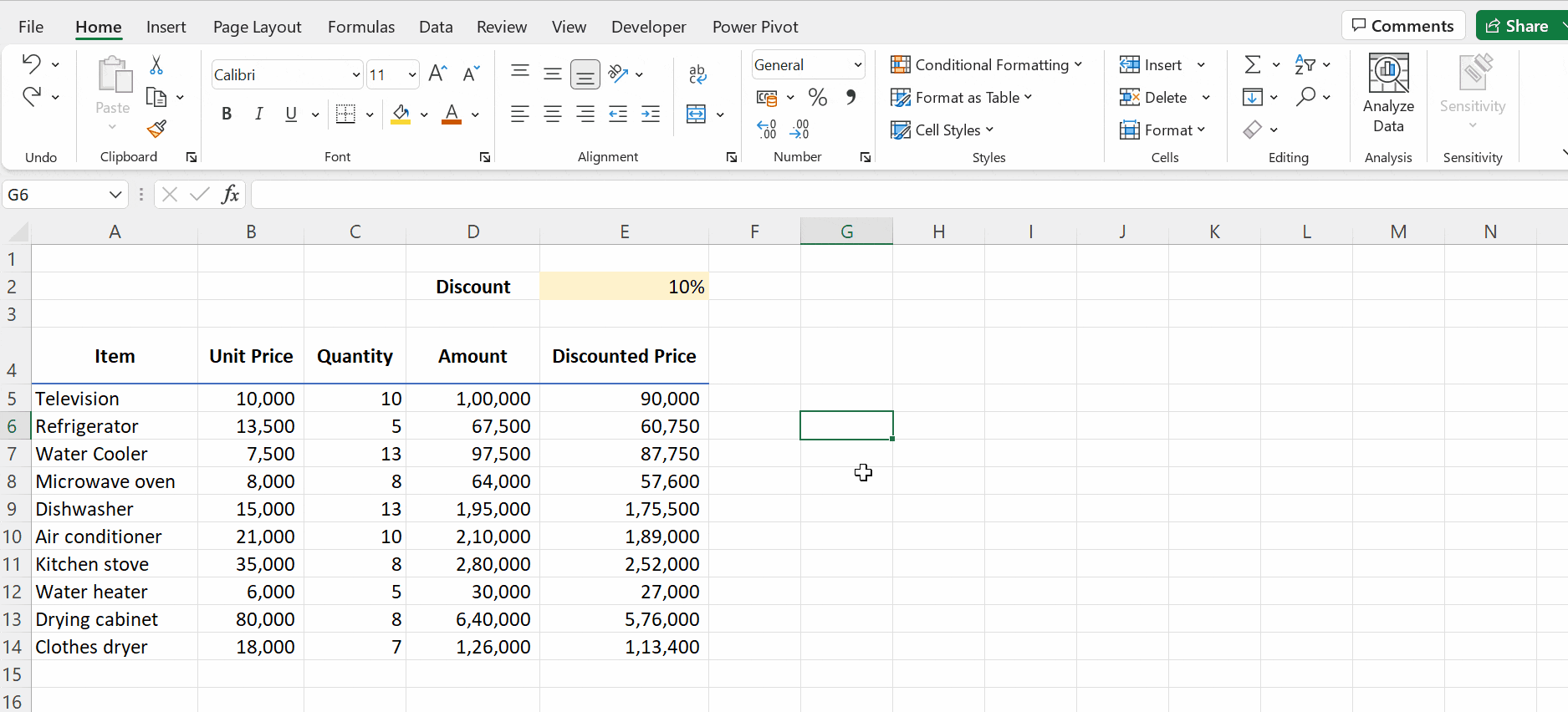This screenshot has height=712, width=1568.
Task: Apply Comma Style format
Action: [x=850, y=97]
